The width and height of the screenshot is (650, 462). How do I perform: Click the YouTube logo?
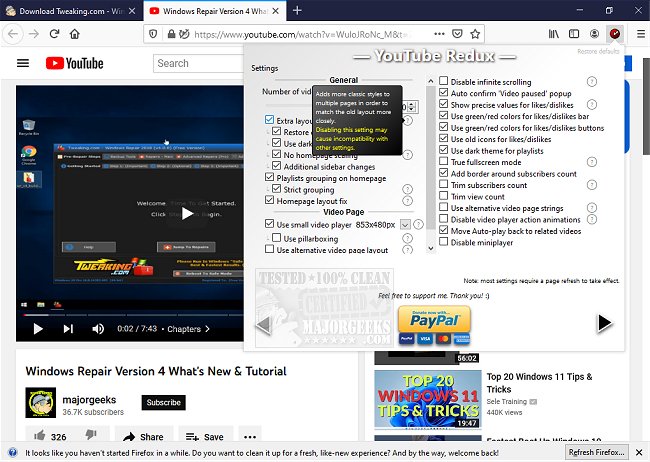point(75,63)
